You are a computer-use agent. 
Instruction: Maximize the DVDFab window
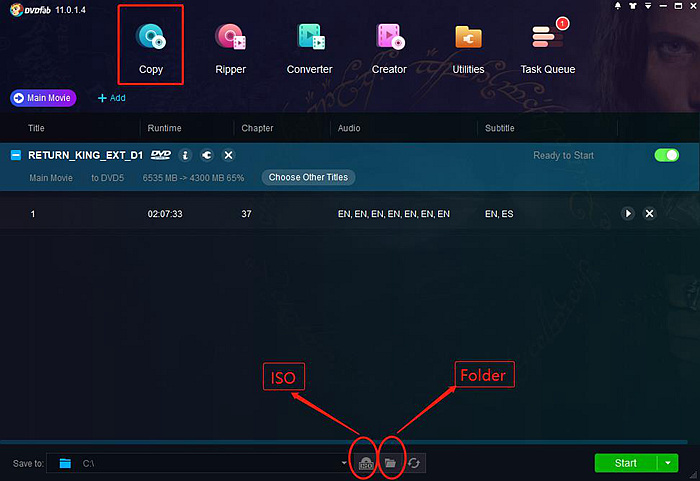678,6
